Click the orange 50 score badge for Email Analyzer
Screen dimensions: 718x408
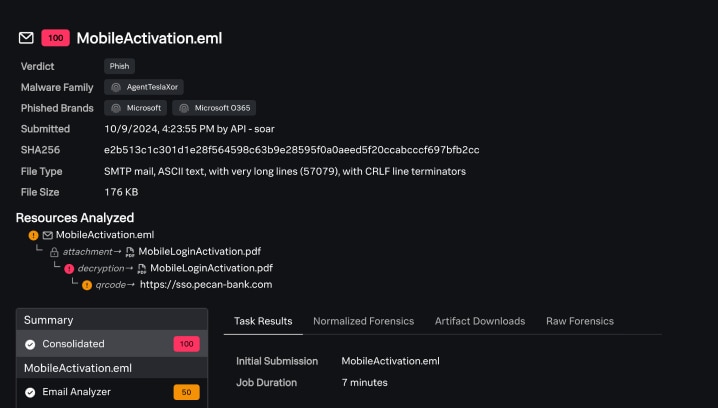coord(186,392)
